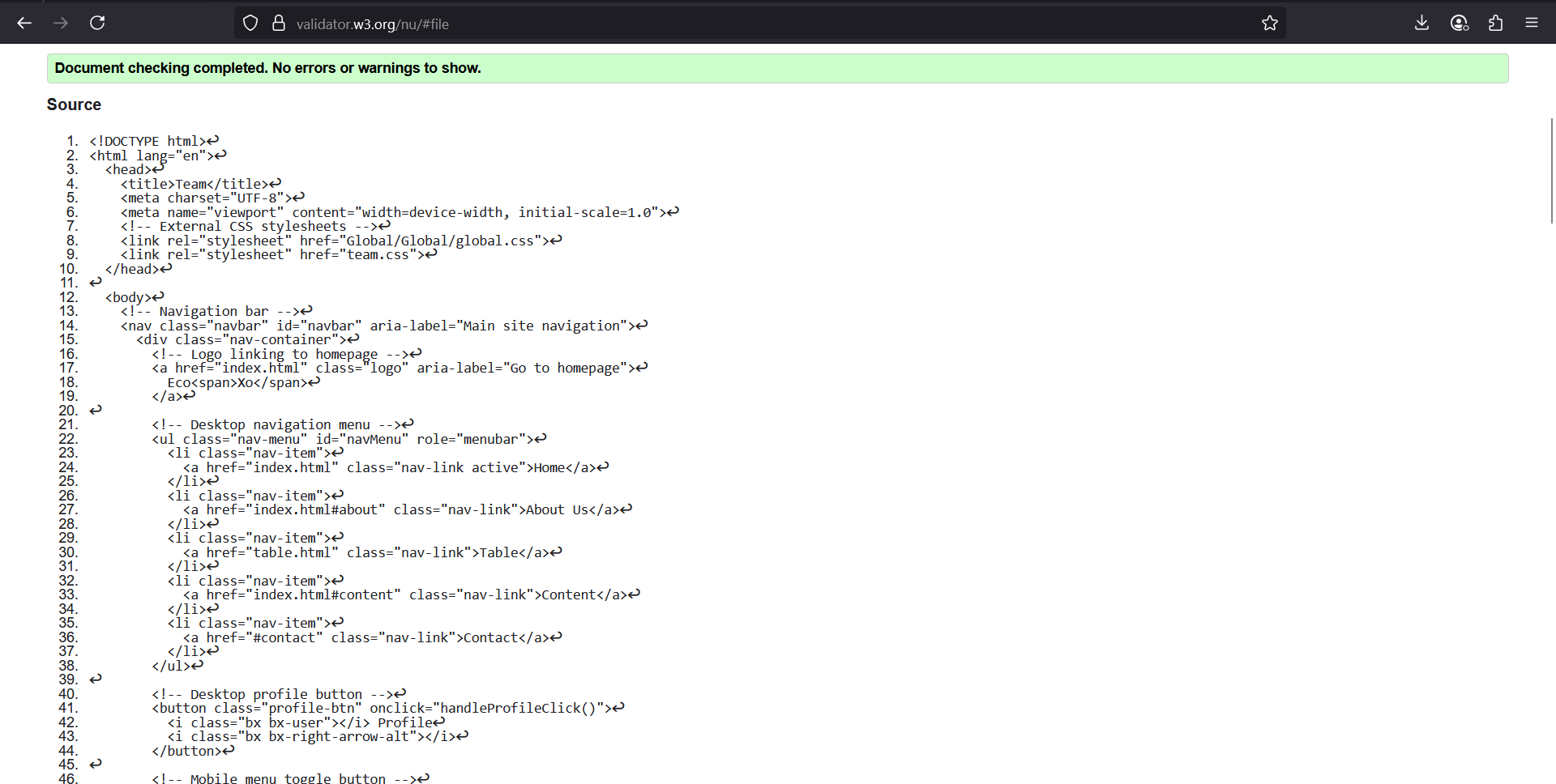Image resolution: width=1556 pixels, height=784 pixels.
Task: Click the nav class navbar line
Action: [384, 326]
